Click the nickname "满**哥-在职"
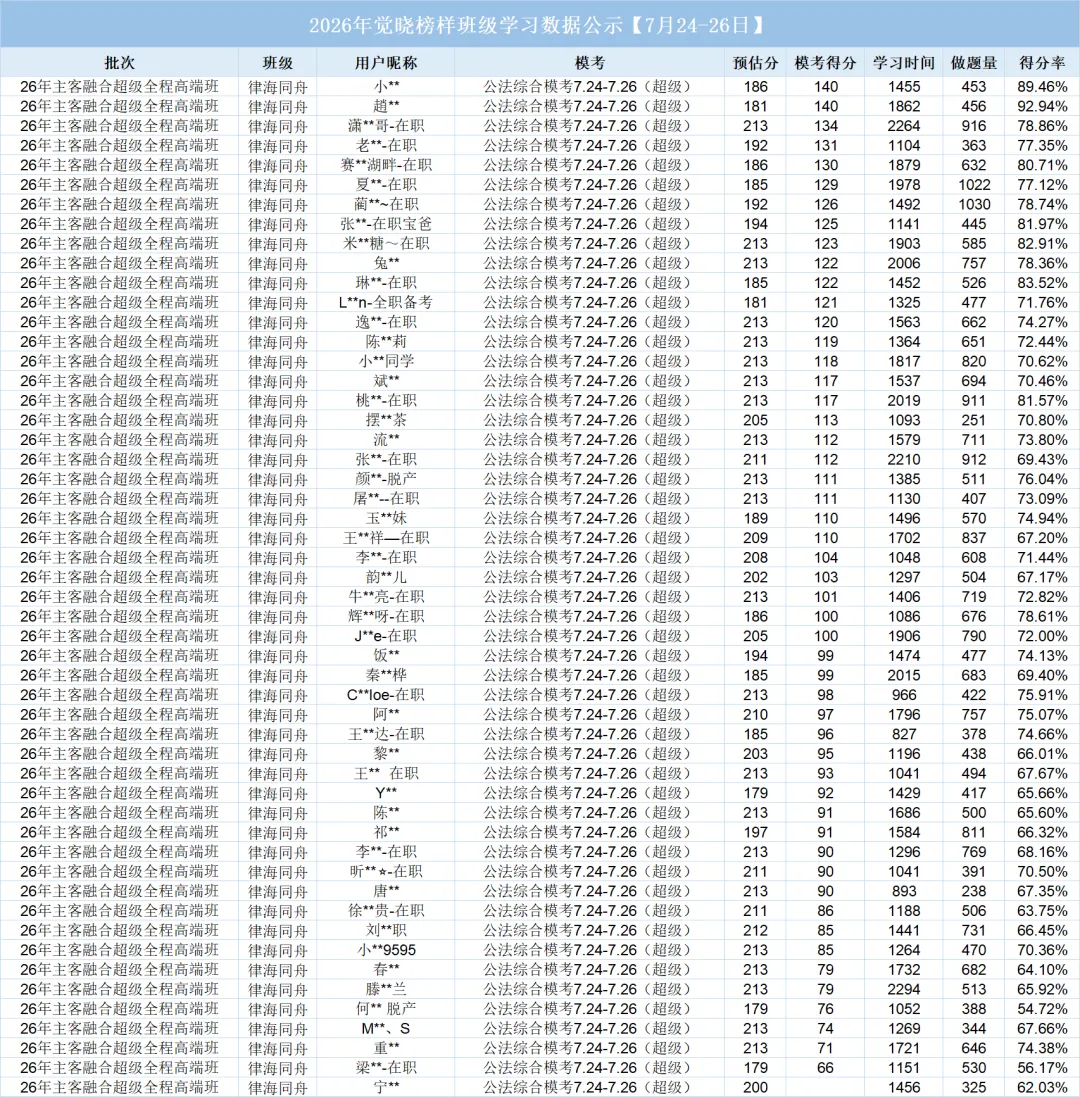 click(386, 126)
